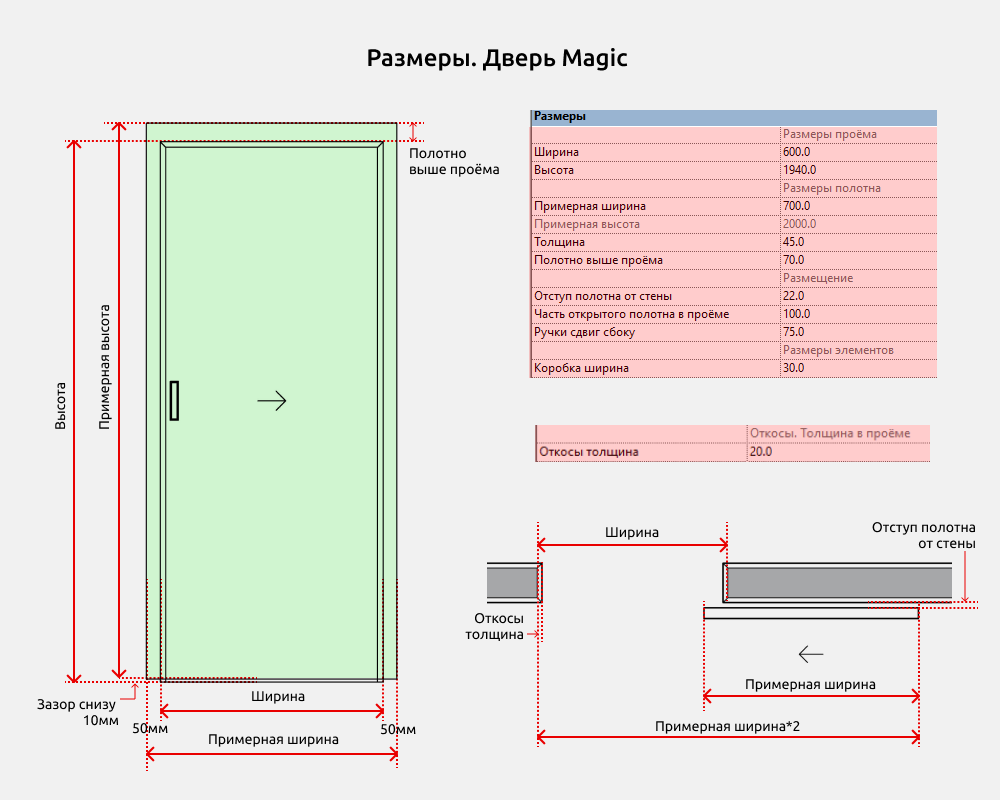Select the value 75.0 in the table
Viewport: 1000px width, 800px height.
tap(793, 332)
